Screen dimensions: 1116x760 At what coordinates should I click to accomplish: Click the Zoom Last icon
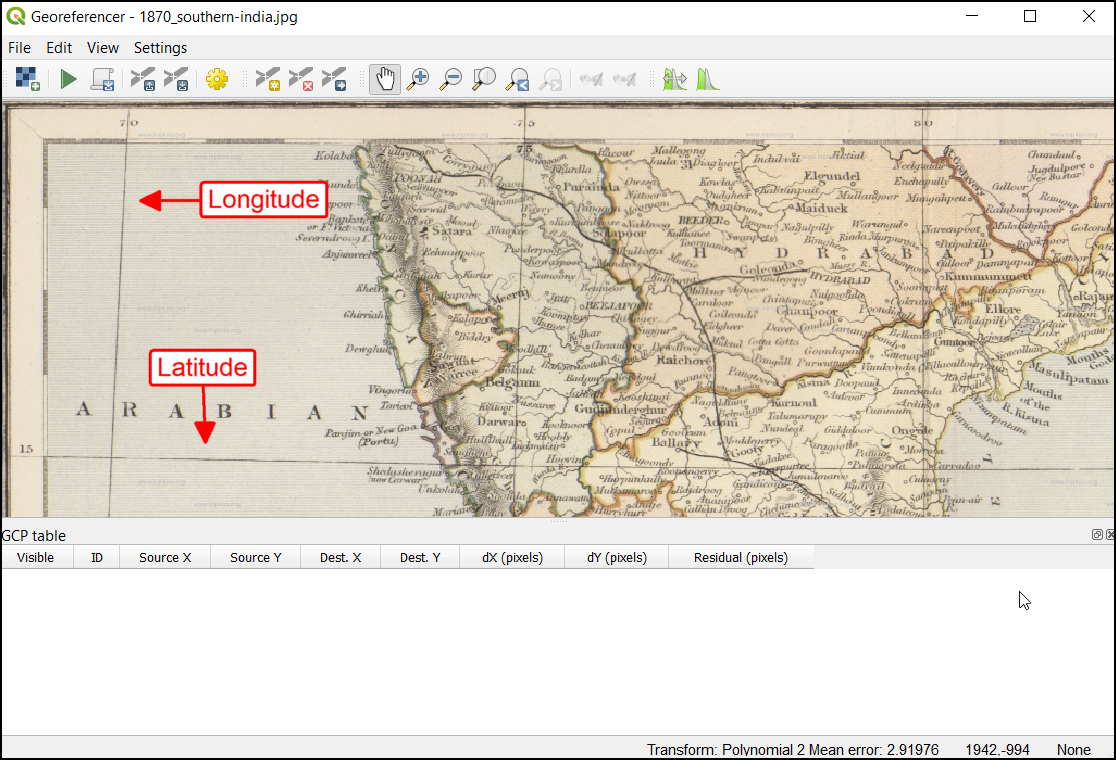pos(517,79)
